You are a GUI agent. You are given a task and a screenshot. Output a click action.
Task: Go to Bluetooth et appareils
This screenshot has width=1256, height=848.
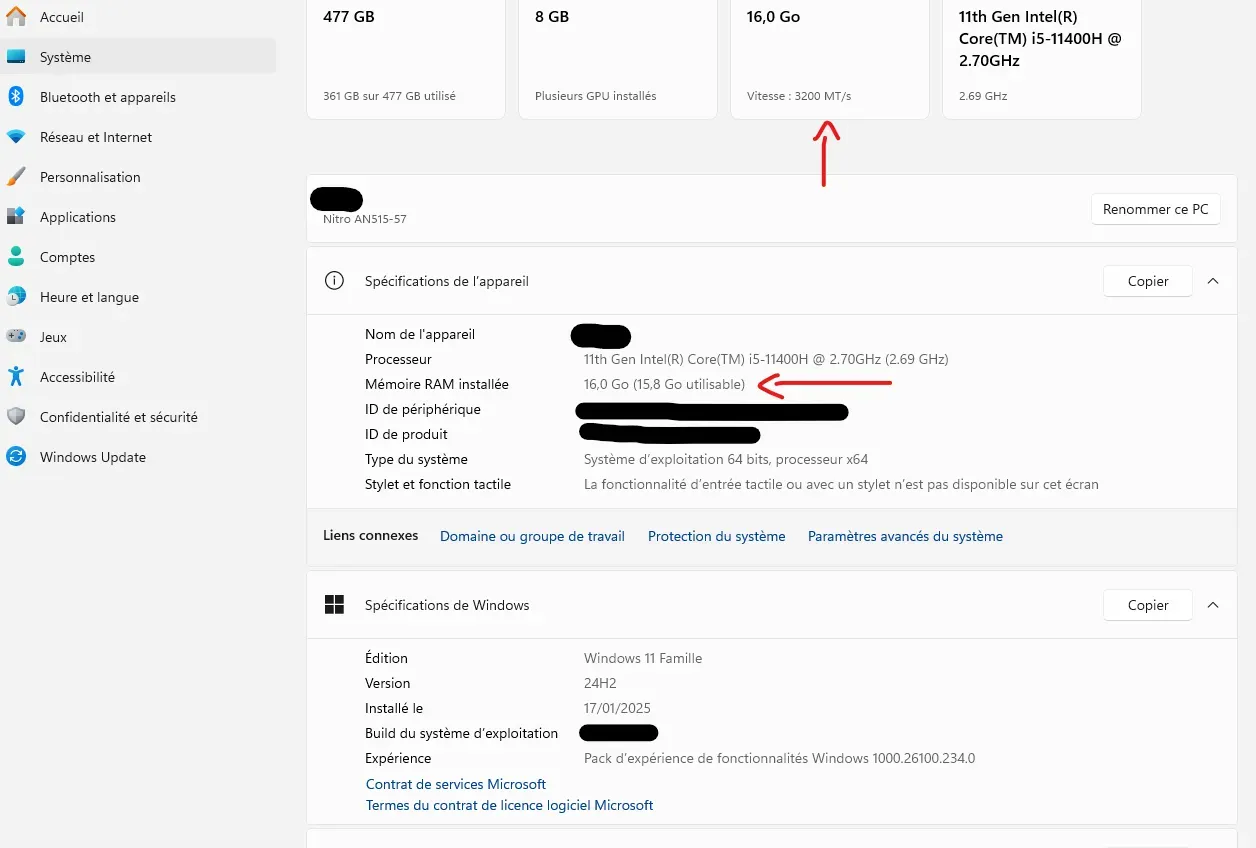(x=140, y=97)
